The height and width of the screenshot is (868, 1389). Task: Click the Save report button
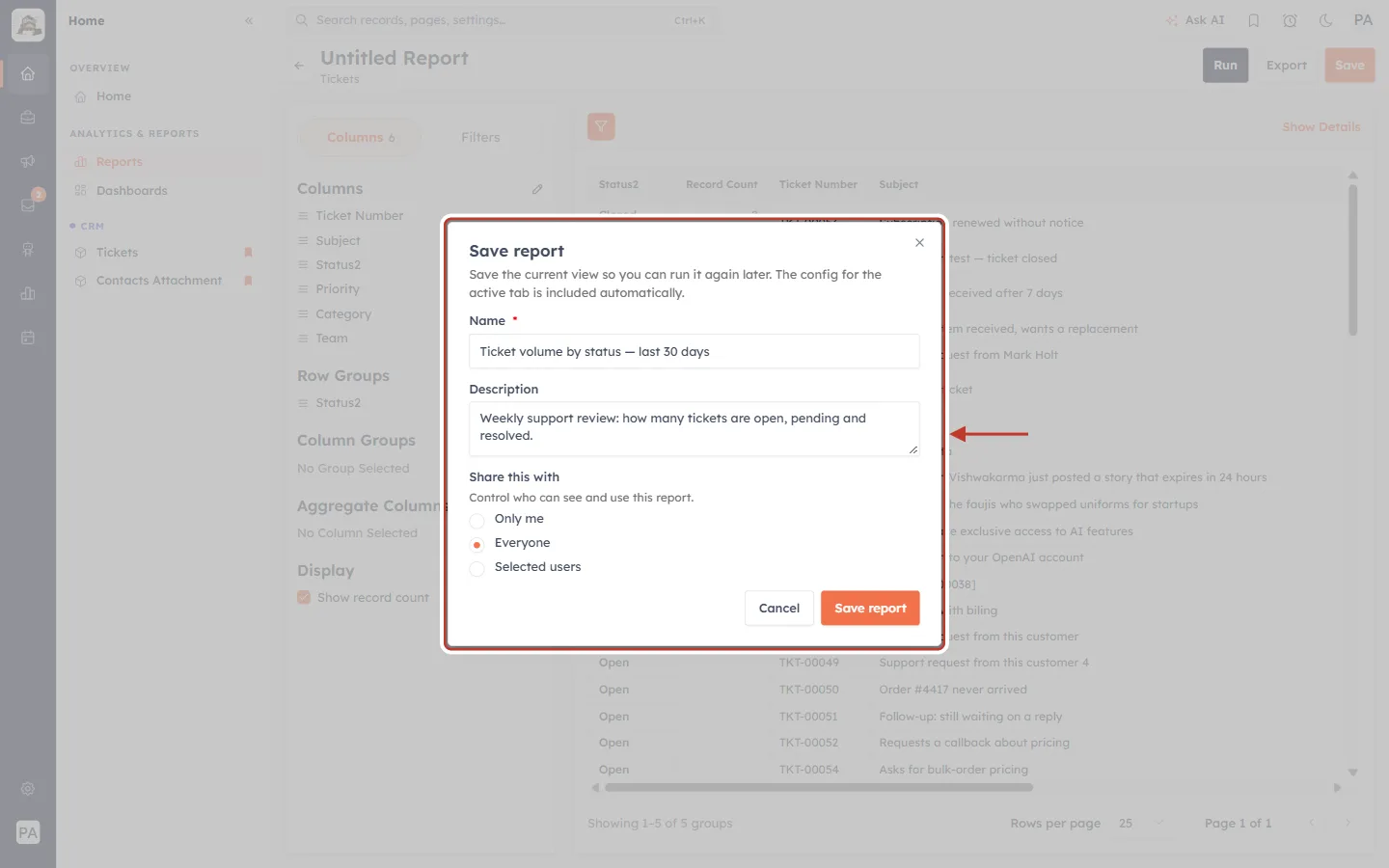pos(870,609)
